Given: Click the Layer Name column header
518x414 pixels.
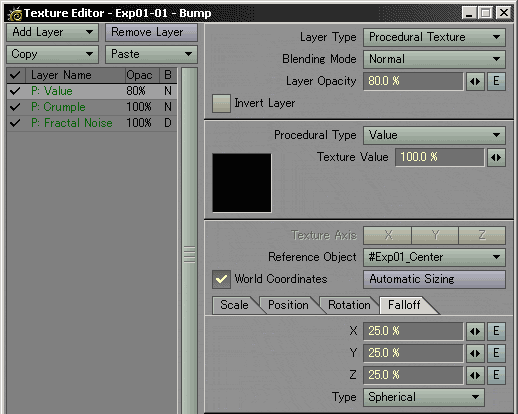Looking at the screenshot, I should 75,75.
